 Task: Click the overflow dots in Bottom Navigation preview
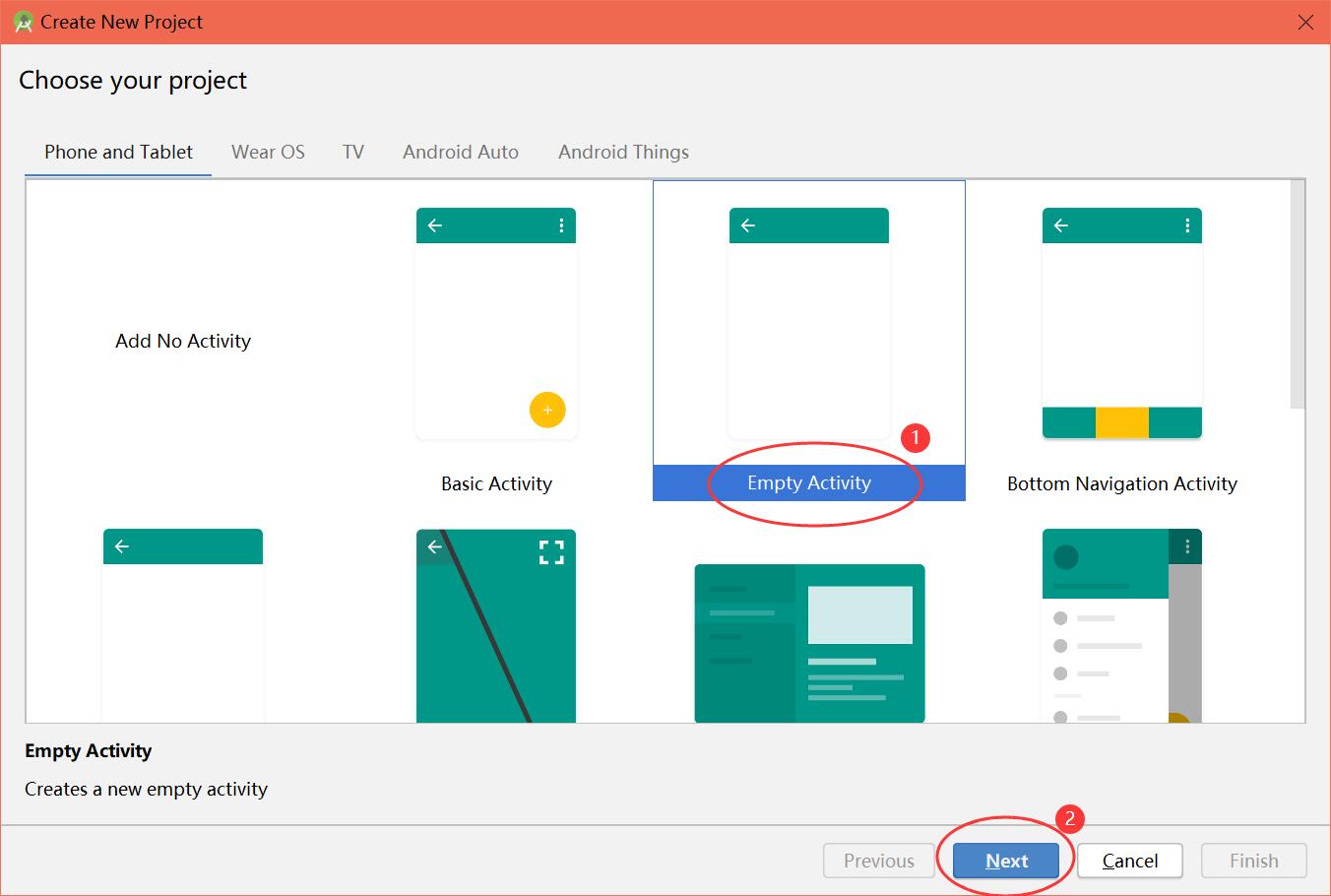click(1187, 225)
